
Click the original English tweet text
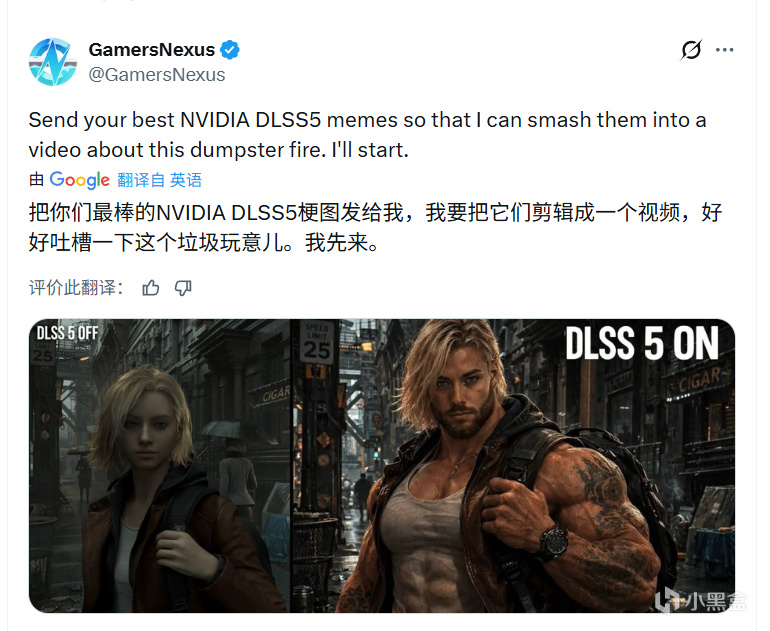click(367, 135)
